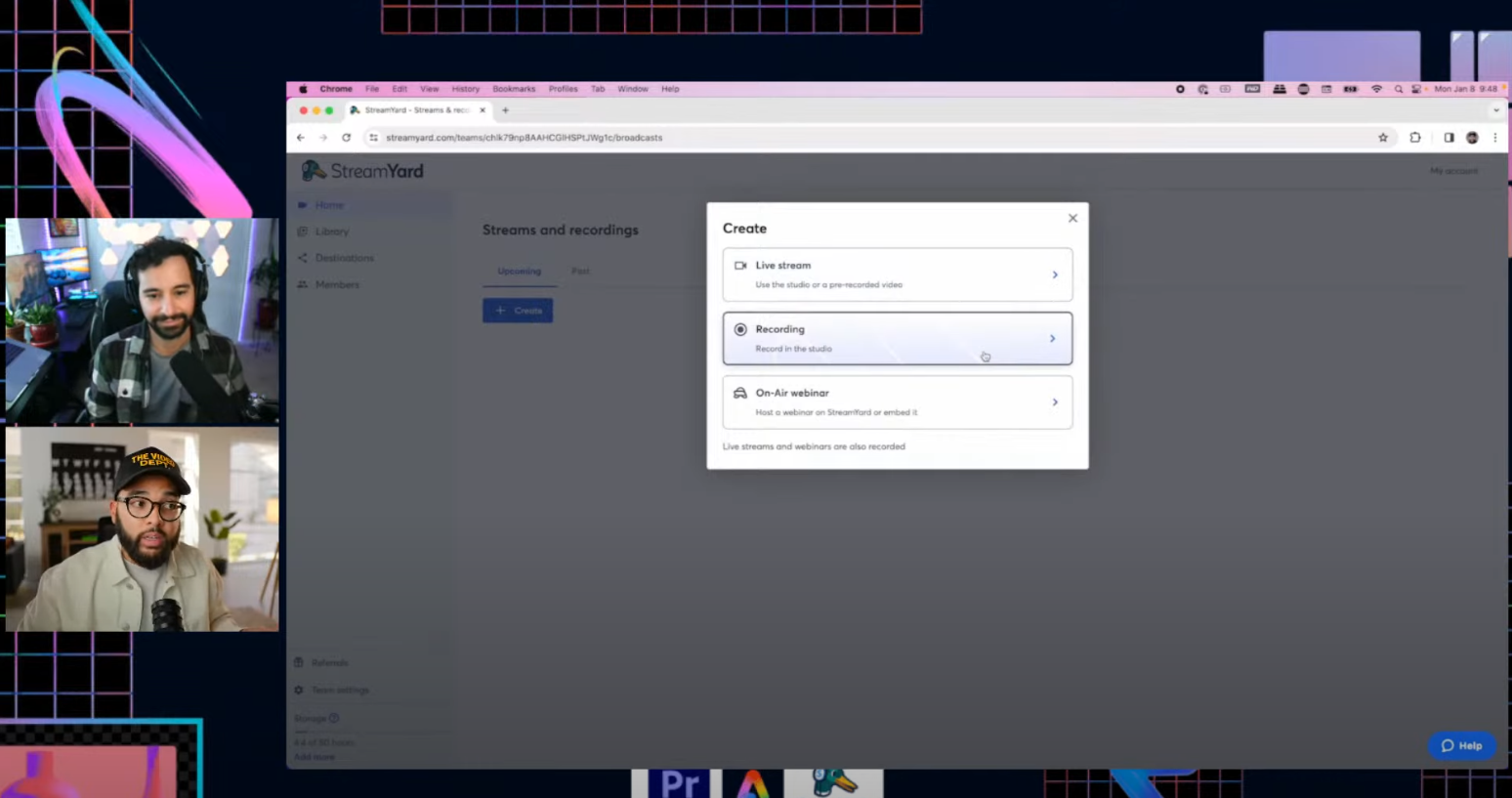Click the battery status icon
1512x798 pixels.
[x=1351, y=89]
